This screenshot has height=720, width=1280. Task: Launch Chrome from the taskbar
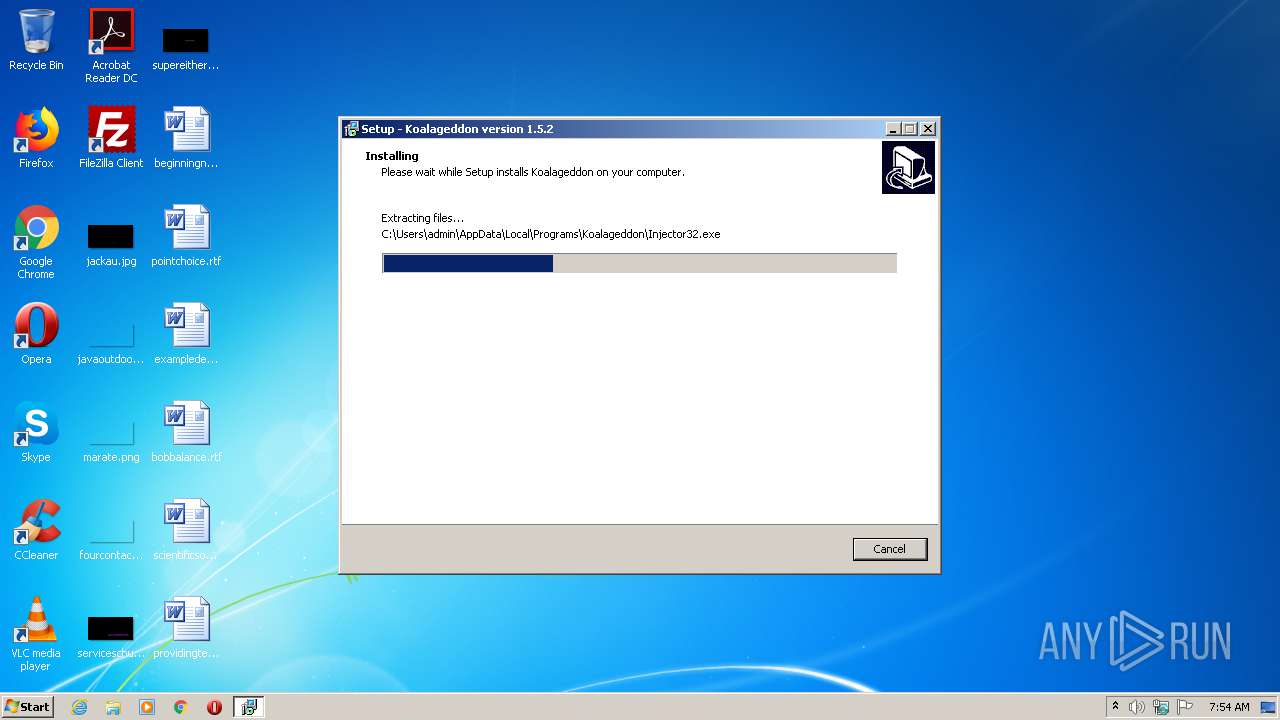pos(181,707)
